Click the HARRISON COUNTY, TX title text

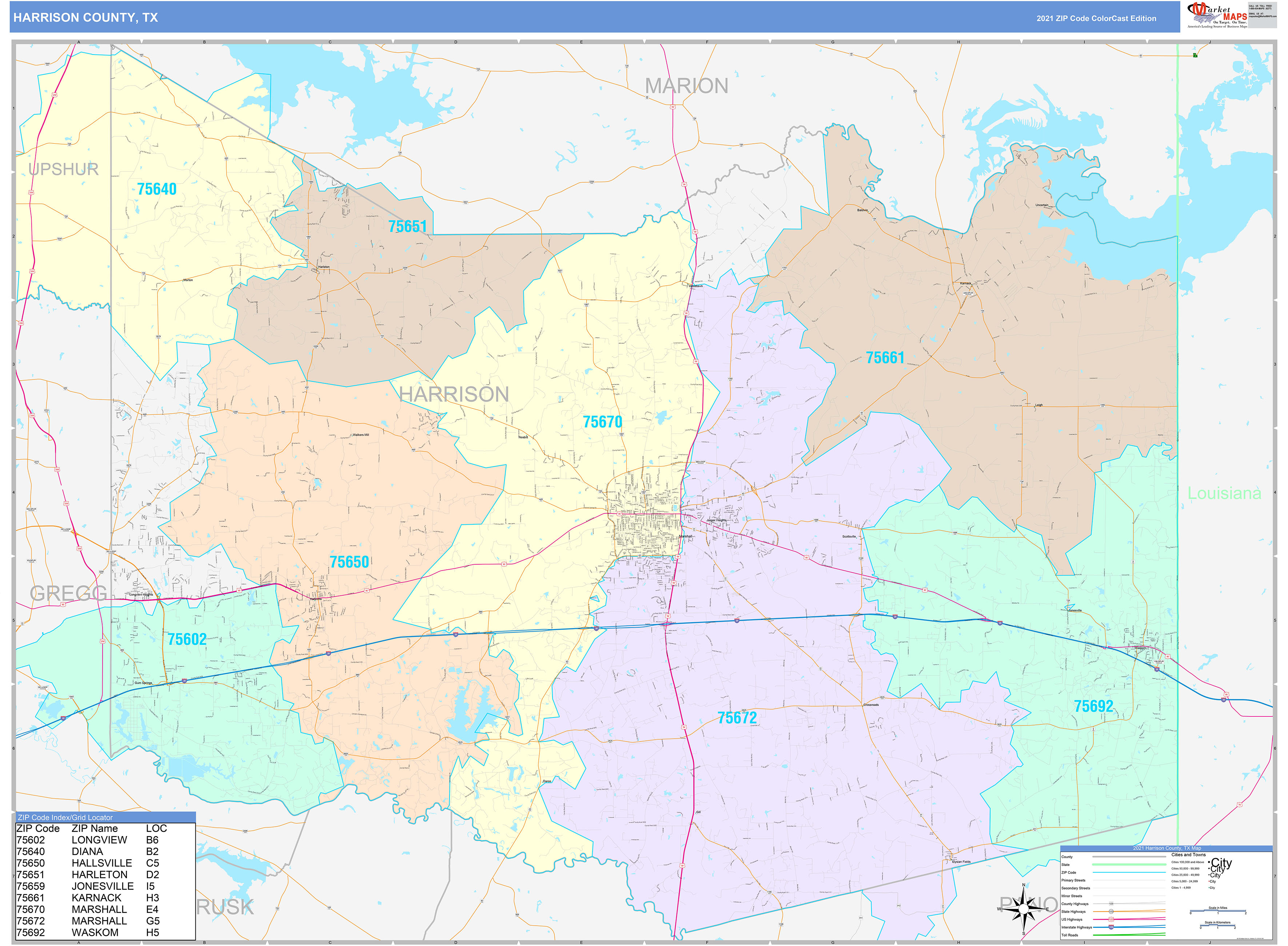pos(86,18)
